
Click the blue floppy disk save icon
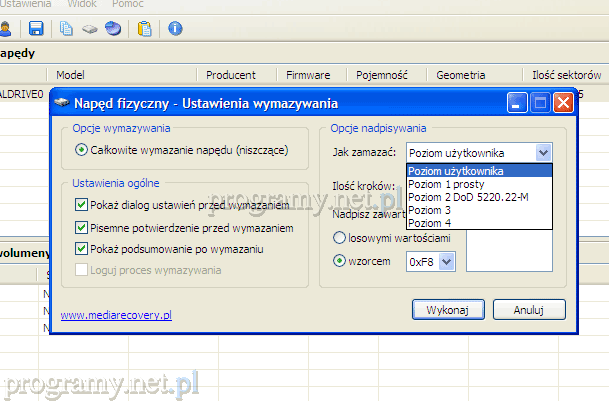tap(36, 28)
